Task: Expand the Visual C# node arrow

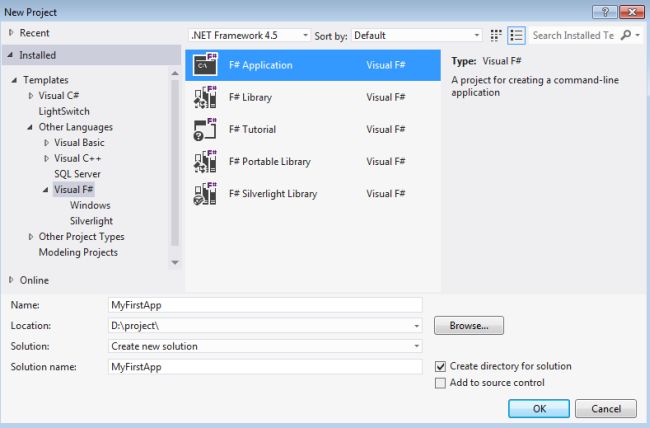Action: tap(31, 95)
